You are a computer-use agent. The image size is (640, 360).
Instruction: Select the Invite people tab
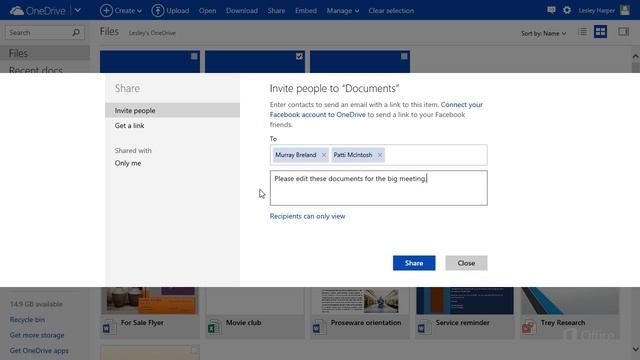point(172,110)
